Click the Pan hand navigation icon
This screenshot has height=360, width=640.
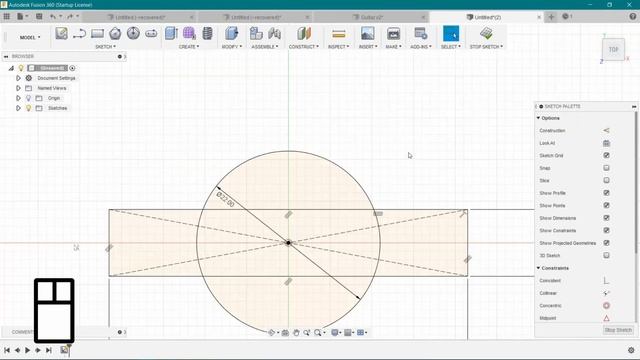pyautogui.click(x=296, y=333)
